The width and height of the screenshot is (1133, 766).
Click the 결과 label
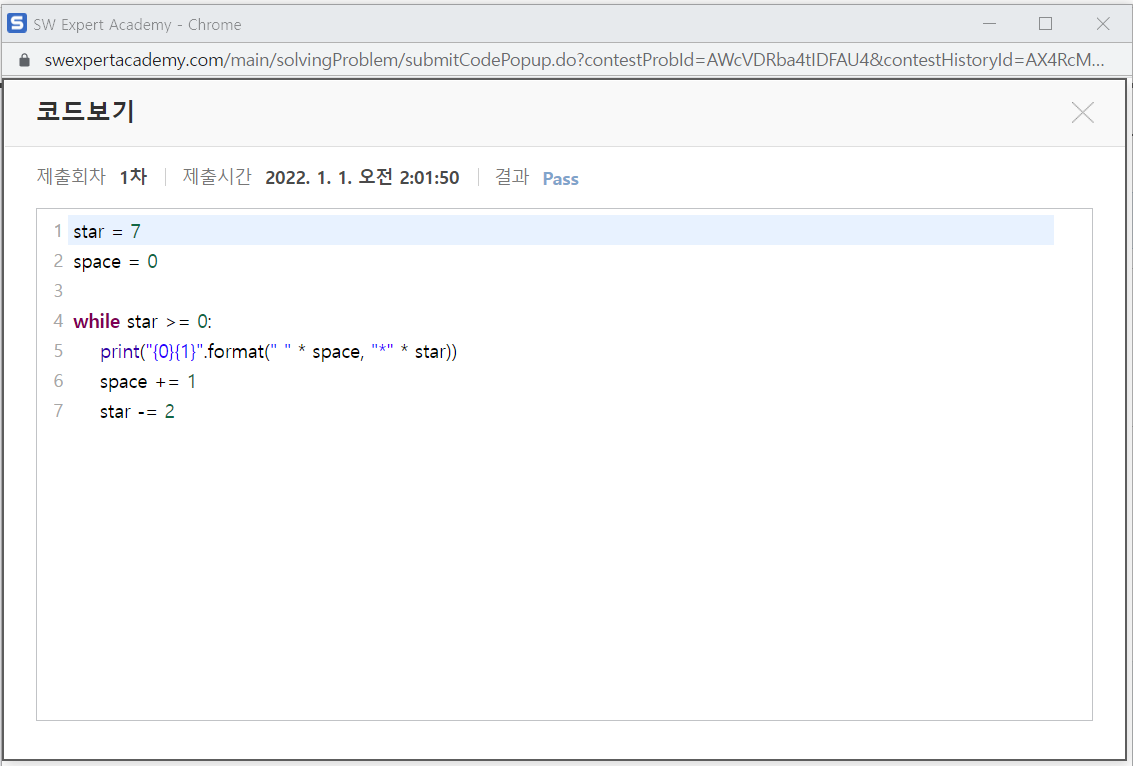(512, 177)
